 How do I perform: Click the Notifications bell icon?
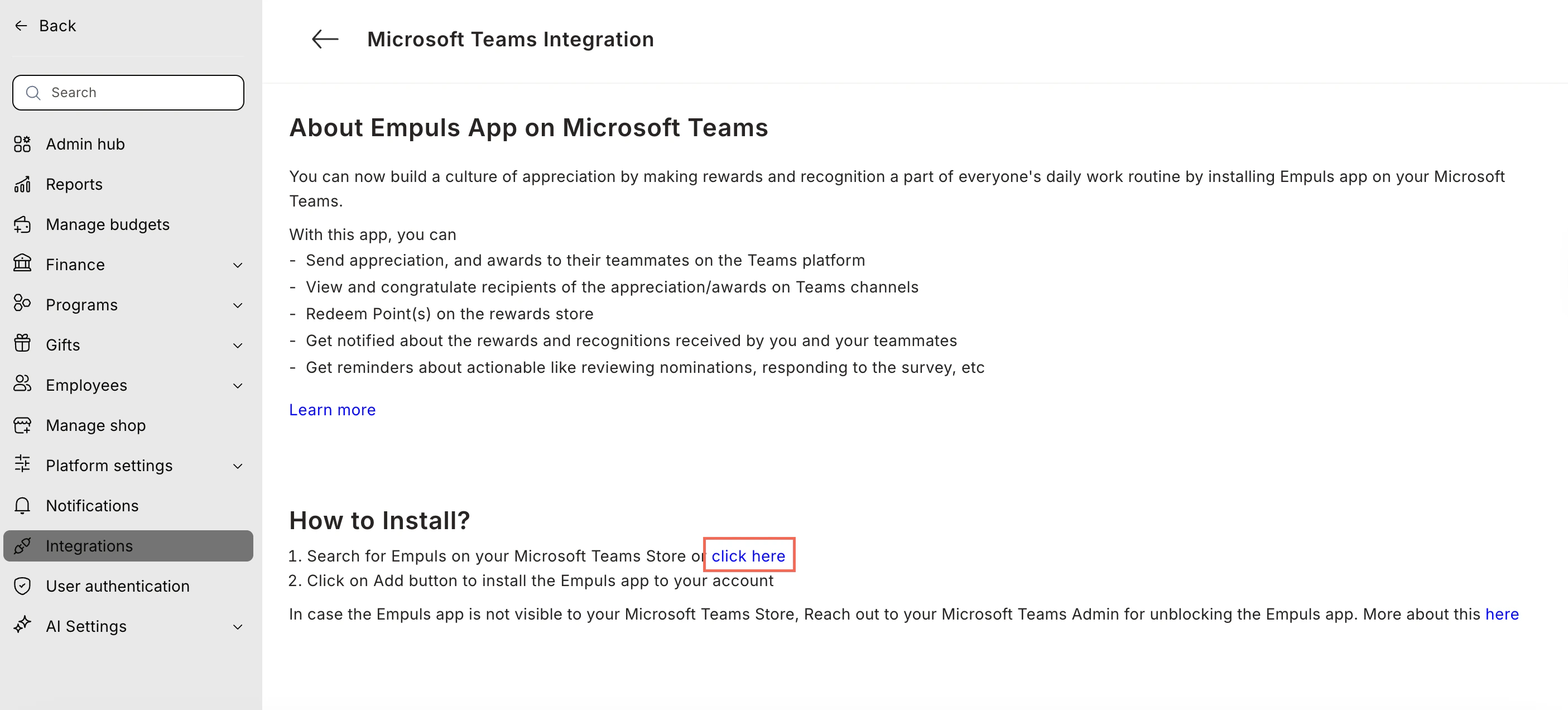pos(22,506)
